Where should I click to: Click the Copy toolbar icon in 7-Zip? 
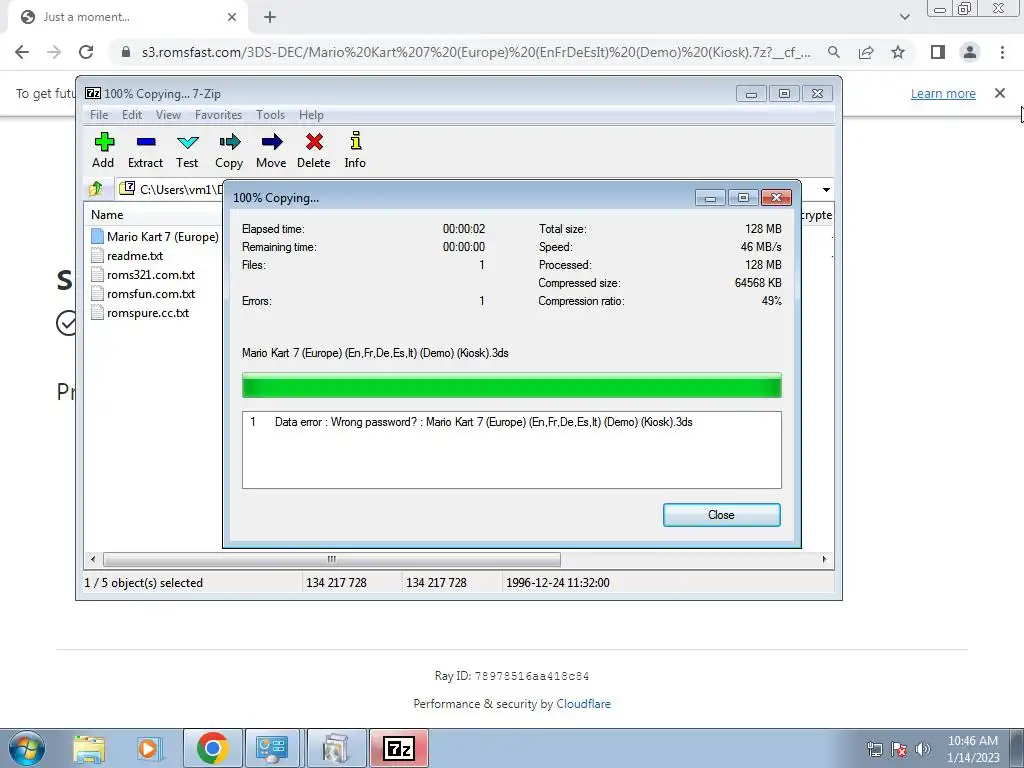click(x=229, y=150)
